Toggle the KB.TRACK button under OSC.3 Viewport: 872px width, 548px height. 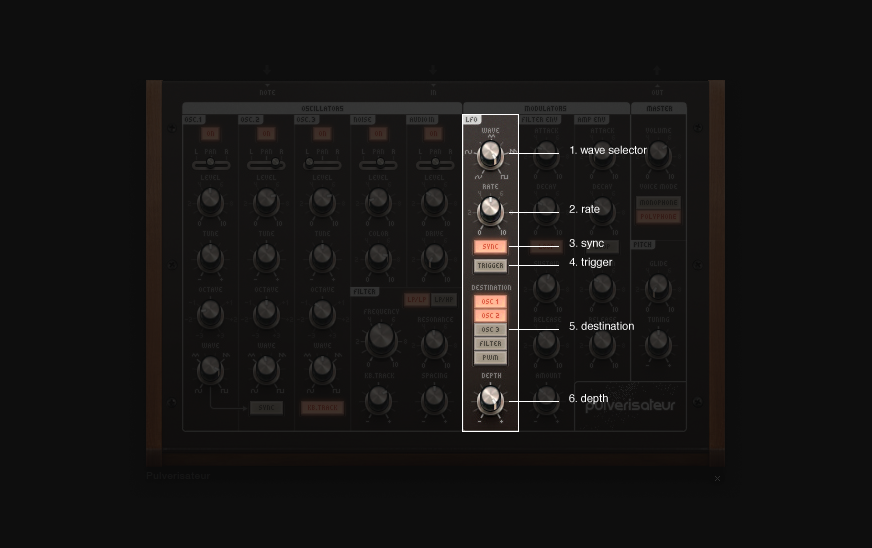pos(323,408)
